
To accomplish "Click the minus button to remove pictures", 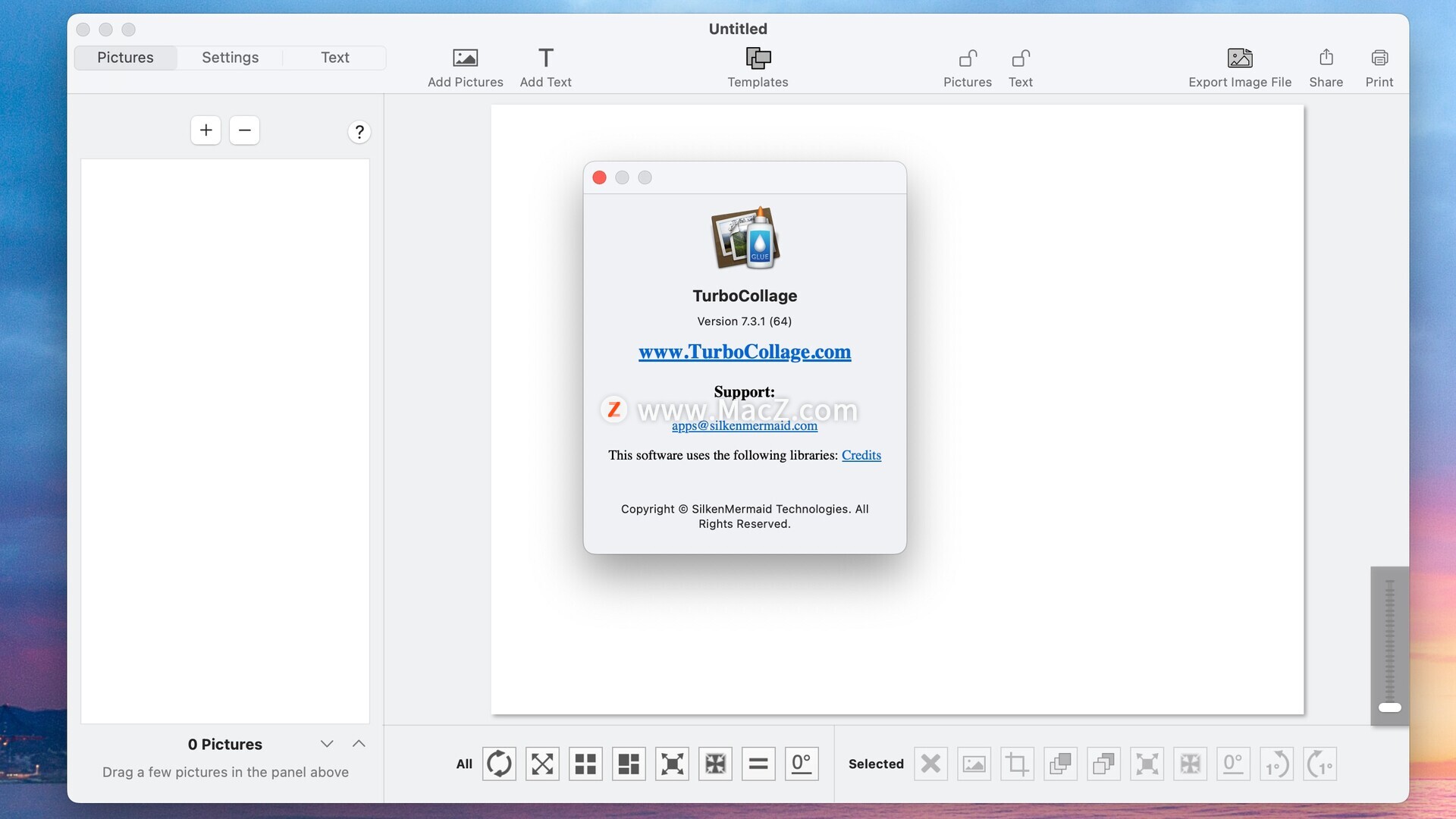I will (244, 130).
